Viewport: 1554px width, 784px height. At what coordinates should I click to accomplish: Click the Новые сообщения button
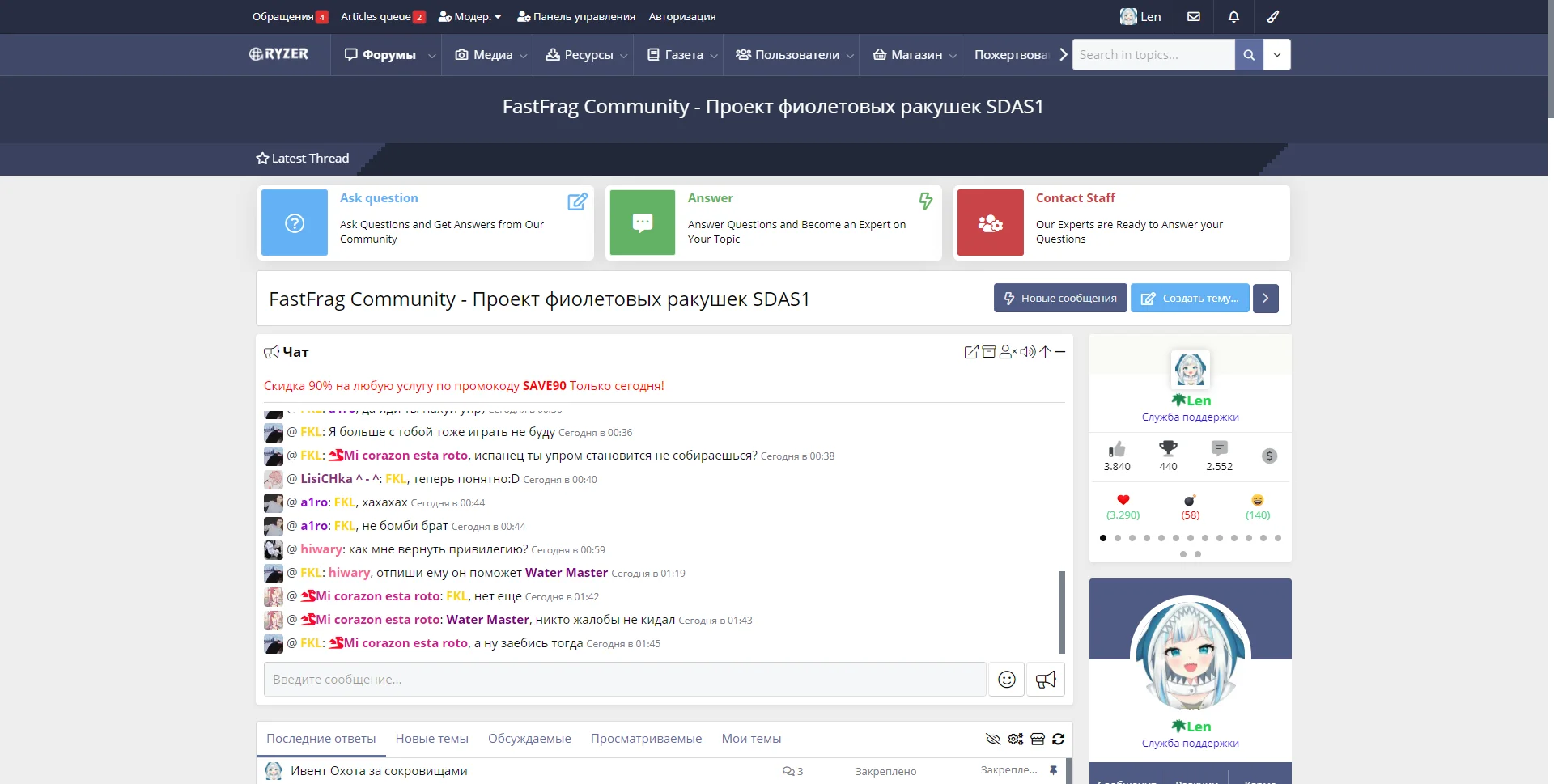[x=1059, y=299]
